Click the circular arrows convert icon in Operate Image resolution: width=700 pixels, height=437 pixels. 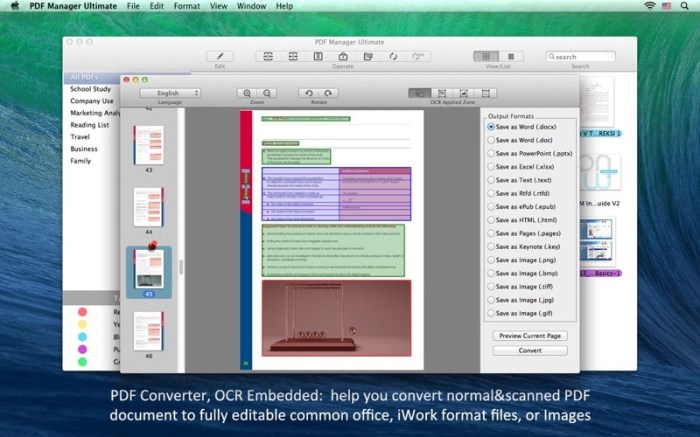tap(393, 56)
